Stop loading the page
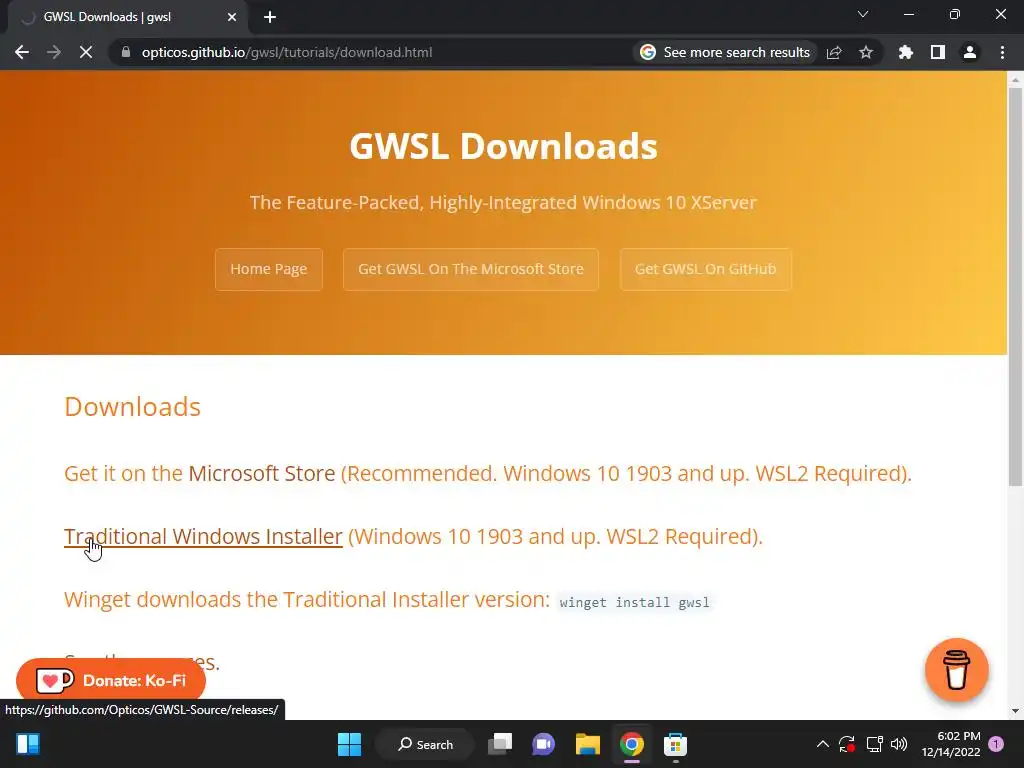Image resolution: width=1024 pixels, height=768 pixels. pos(86,52)
